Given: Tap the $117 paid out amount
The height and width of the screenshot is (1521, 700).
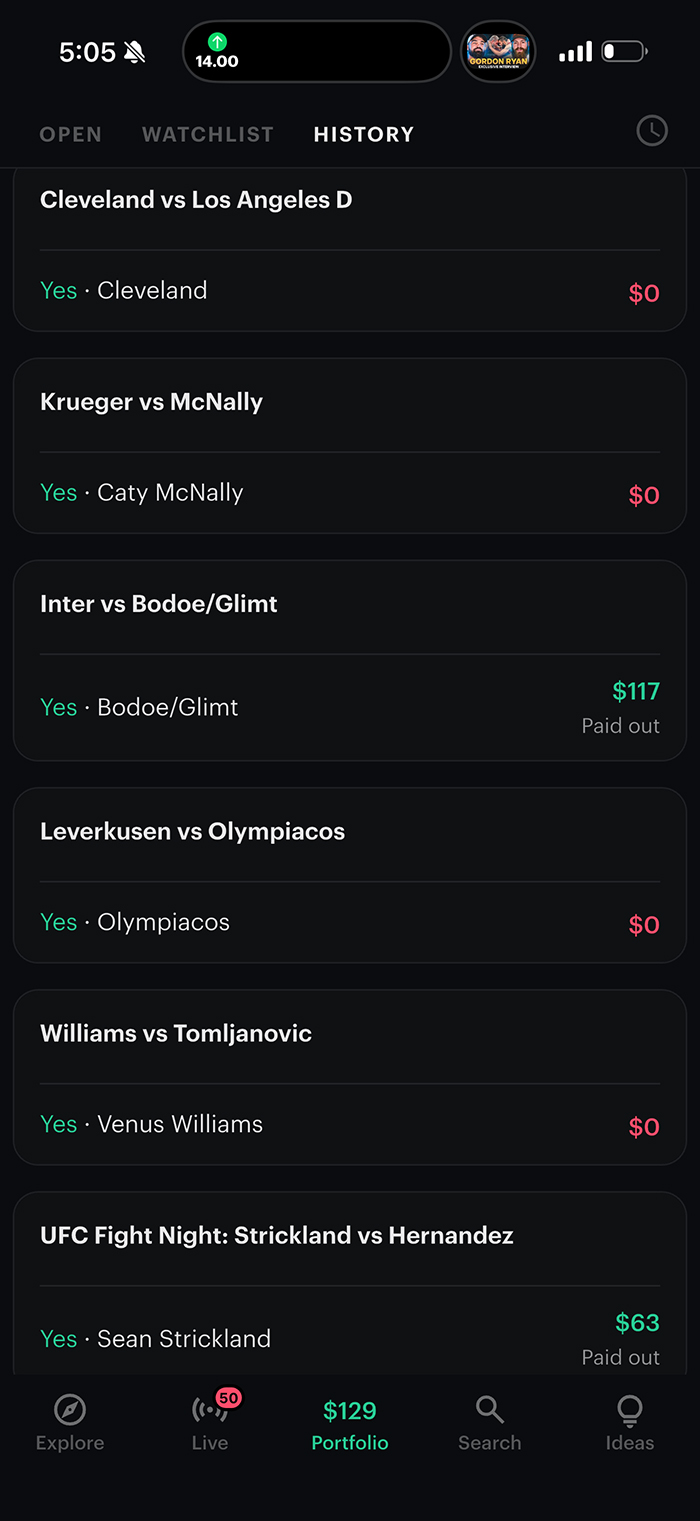Looking at the screenshot, I should pos(635,691).
